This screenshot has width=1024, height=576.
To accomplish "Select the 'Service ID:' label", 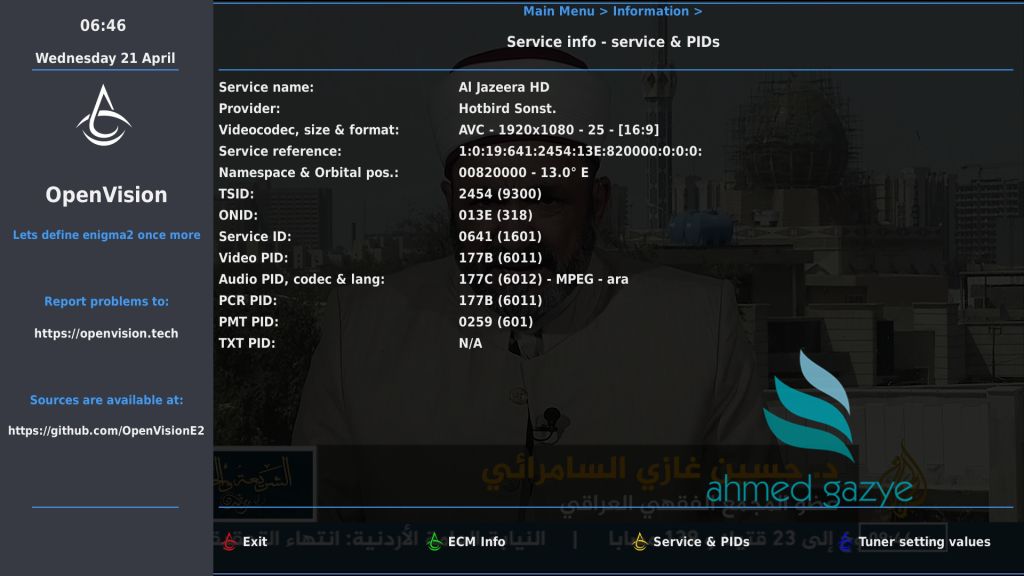I will [x=255, y=236].
